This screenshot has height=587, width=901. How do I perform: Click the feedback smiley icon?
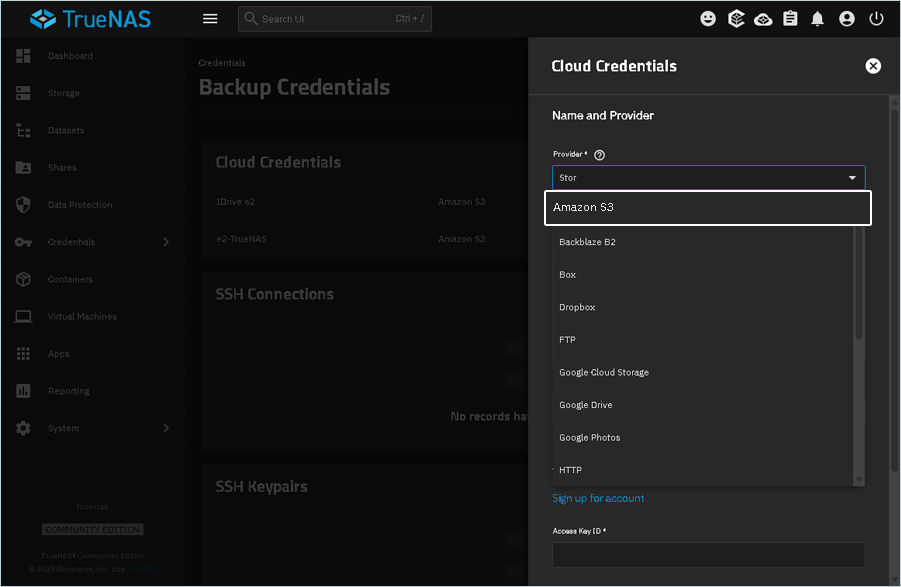coord(708,19)
